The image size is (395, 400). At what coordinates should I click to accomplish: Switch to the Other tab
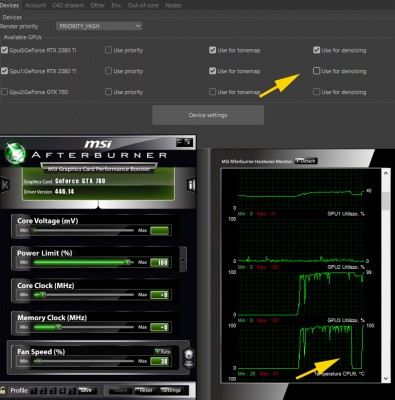(x=98, y=5)
